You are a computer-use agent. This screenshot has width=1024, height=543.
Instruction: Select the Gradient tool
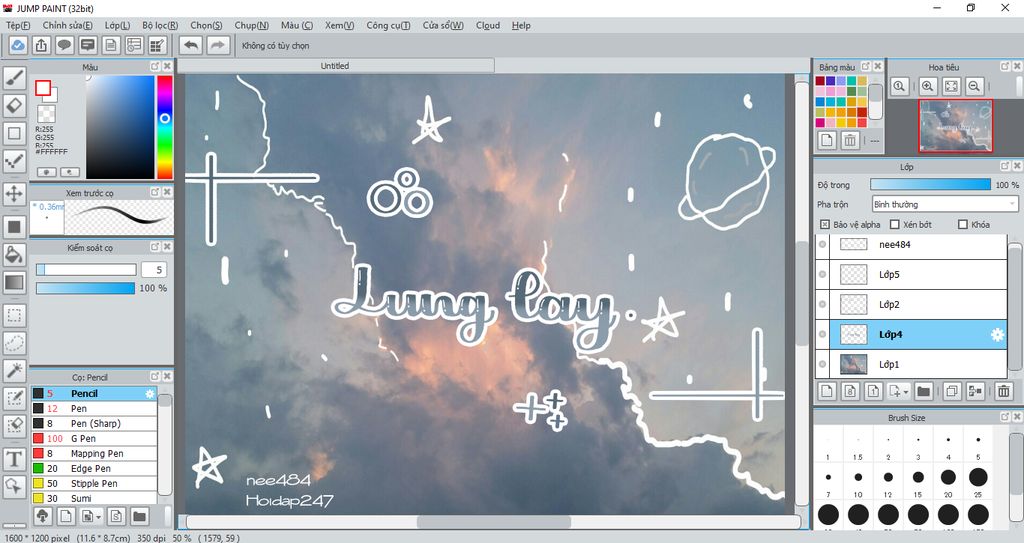coord(14,282)
